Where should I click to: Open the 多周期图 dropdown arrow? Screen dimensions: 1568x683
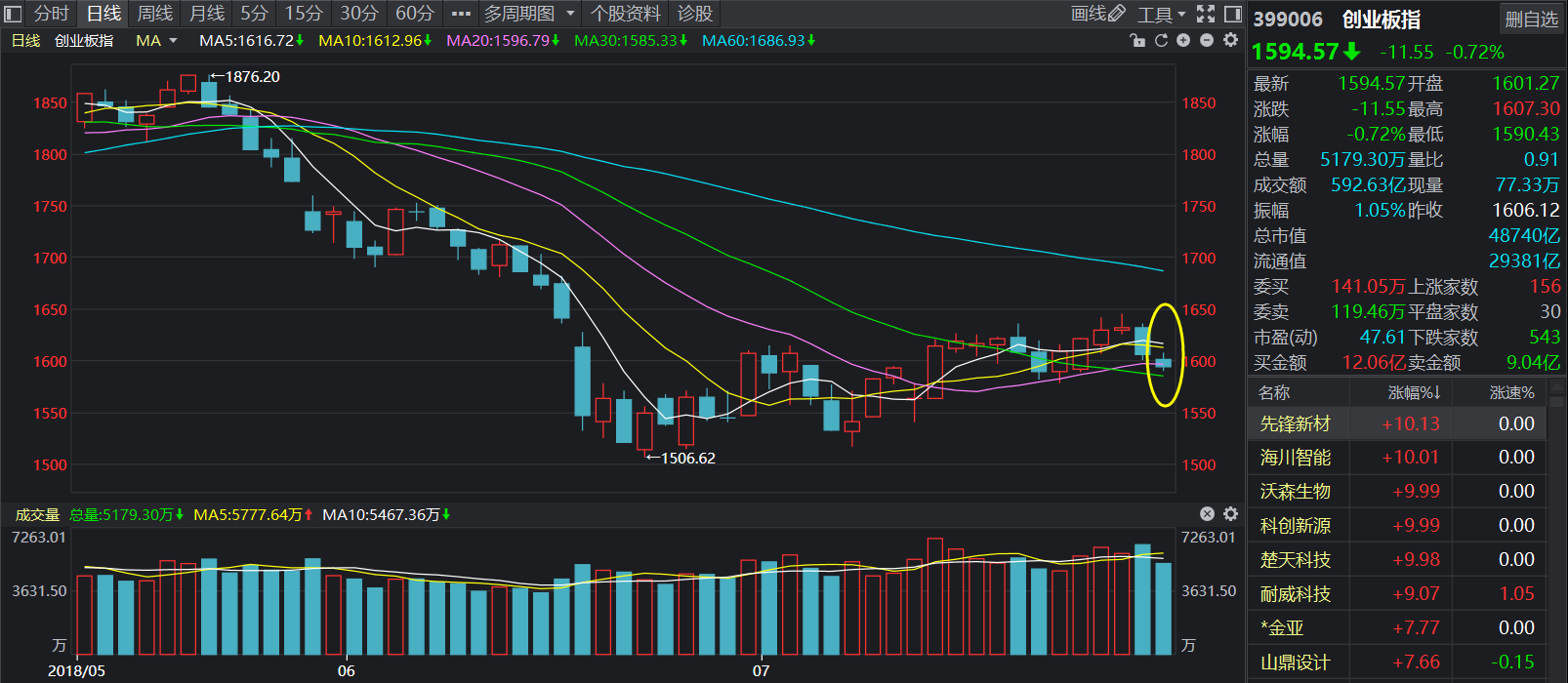pos(571,14)
